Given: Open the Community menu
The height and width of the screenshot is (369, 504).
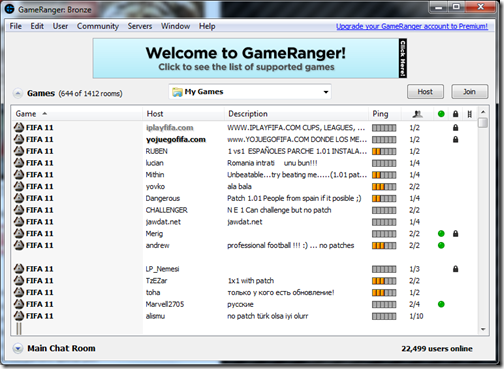Looking at the screenshot, I should pos(98,26).
